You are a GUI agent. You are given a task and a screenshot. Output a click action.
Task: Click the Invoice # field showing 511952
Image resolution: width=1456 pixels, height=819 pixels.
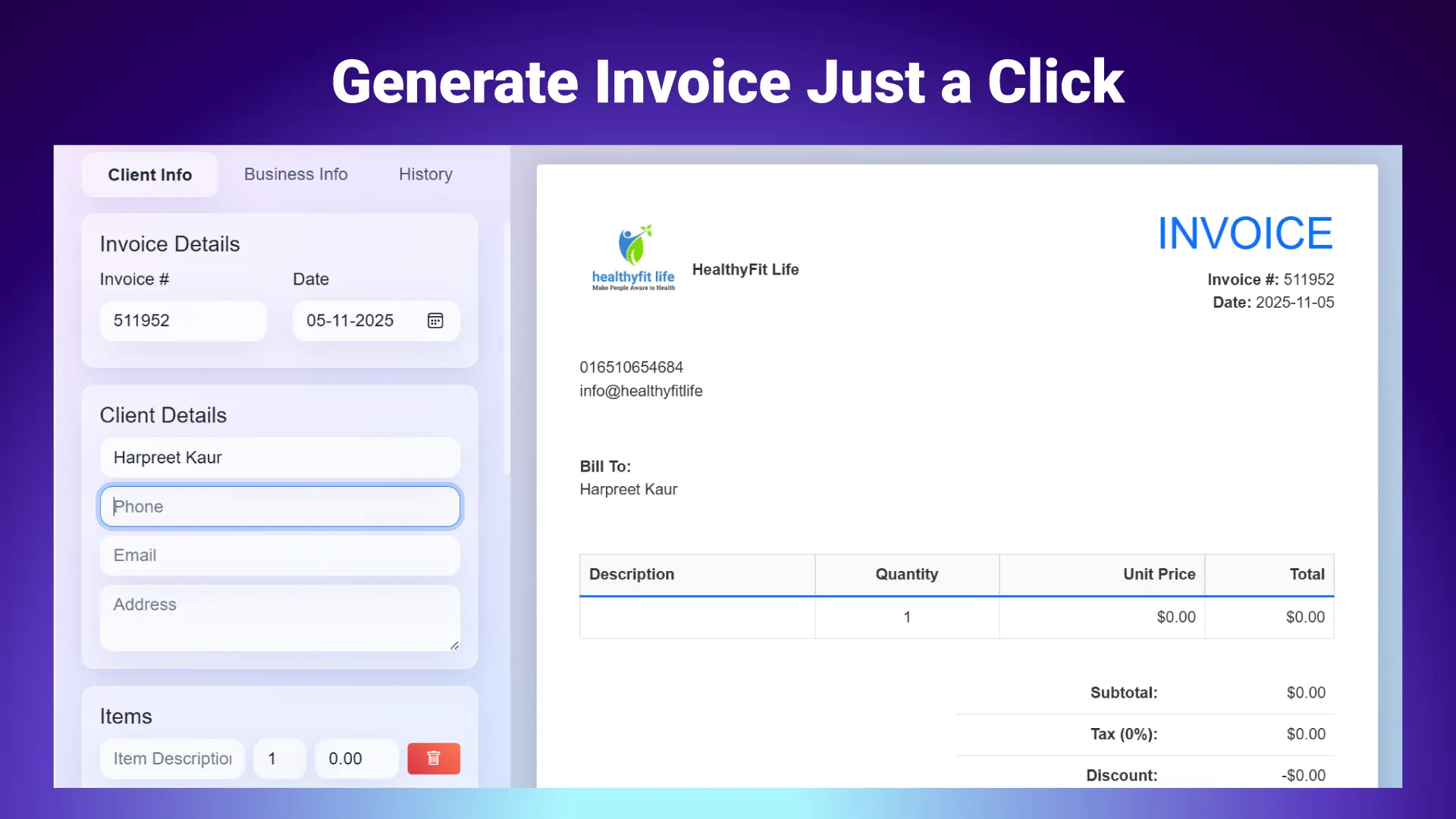[x=183, y=320]
